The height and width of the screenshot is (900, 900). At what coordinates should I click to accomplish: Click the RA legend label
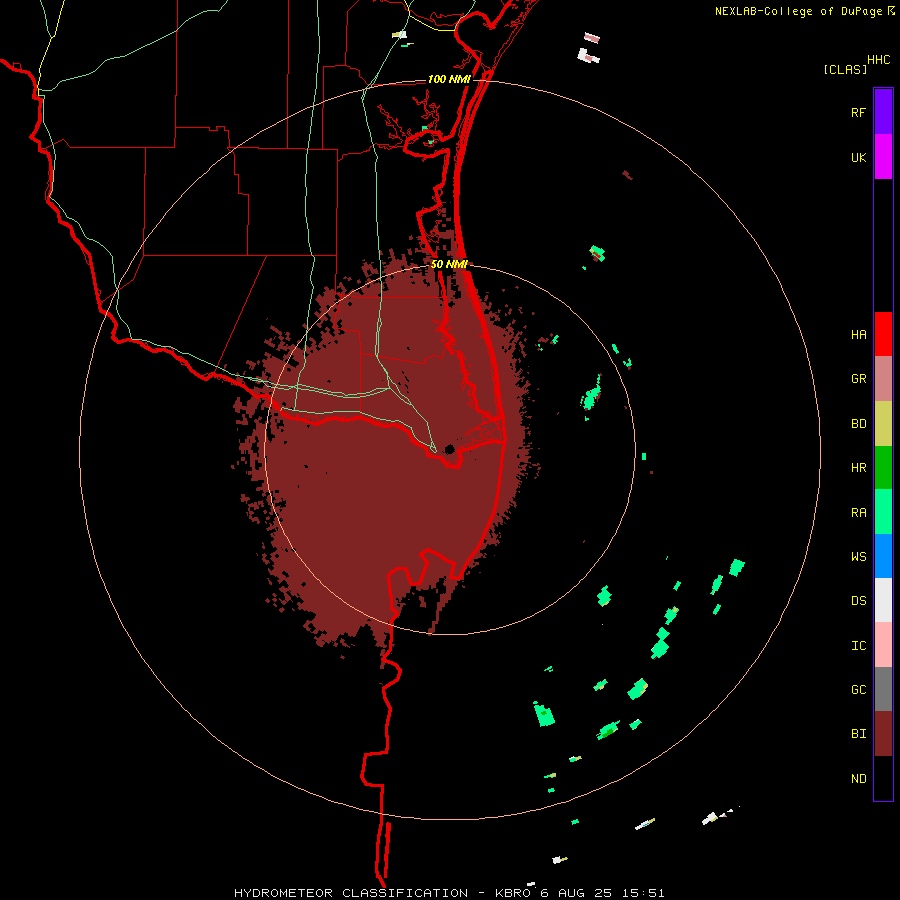click(858, 513)
